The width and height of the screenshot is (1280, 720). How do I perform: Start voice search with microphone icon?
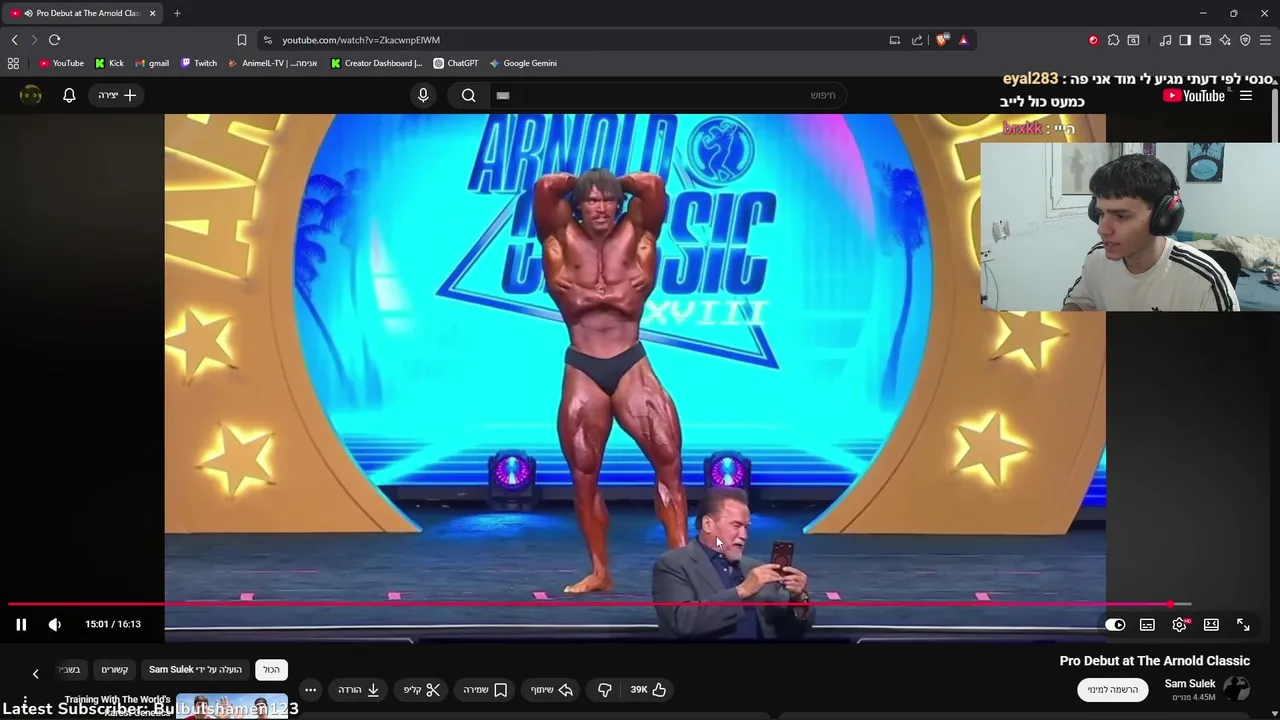[x=423, y=95]
